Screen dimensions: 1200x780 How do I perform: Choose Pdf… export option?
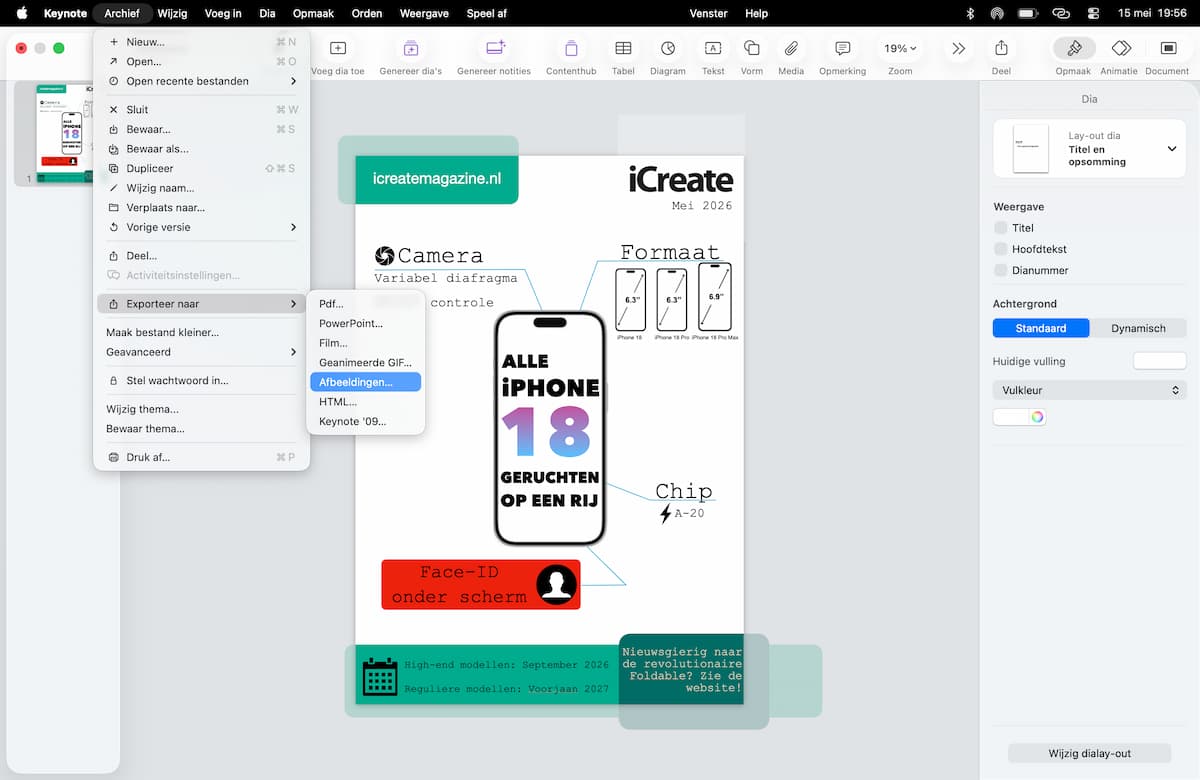point(365,304)
